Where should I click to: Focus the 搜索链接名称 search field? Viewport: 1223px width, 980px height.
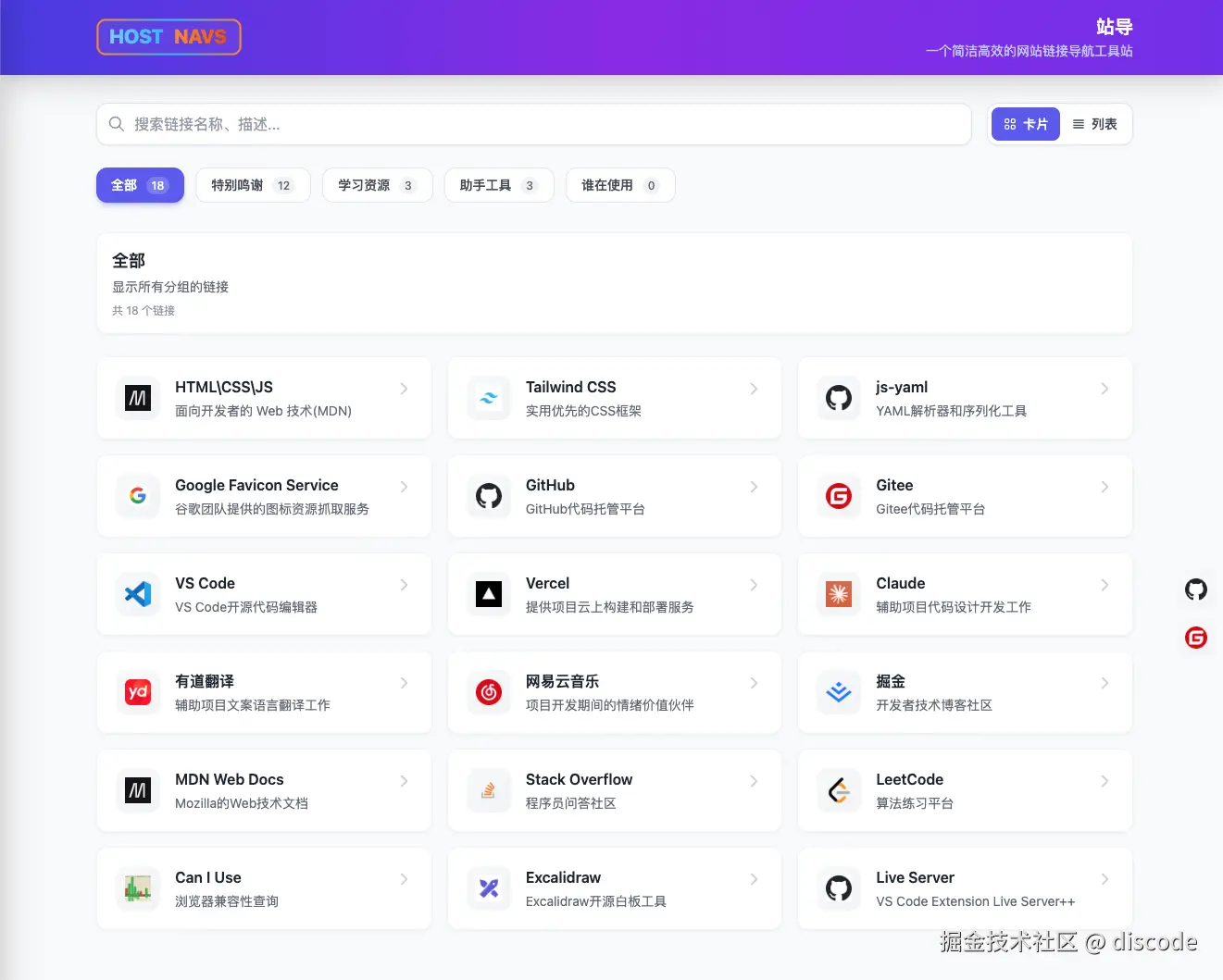(x=534, y=124)
